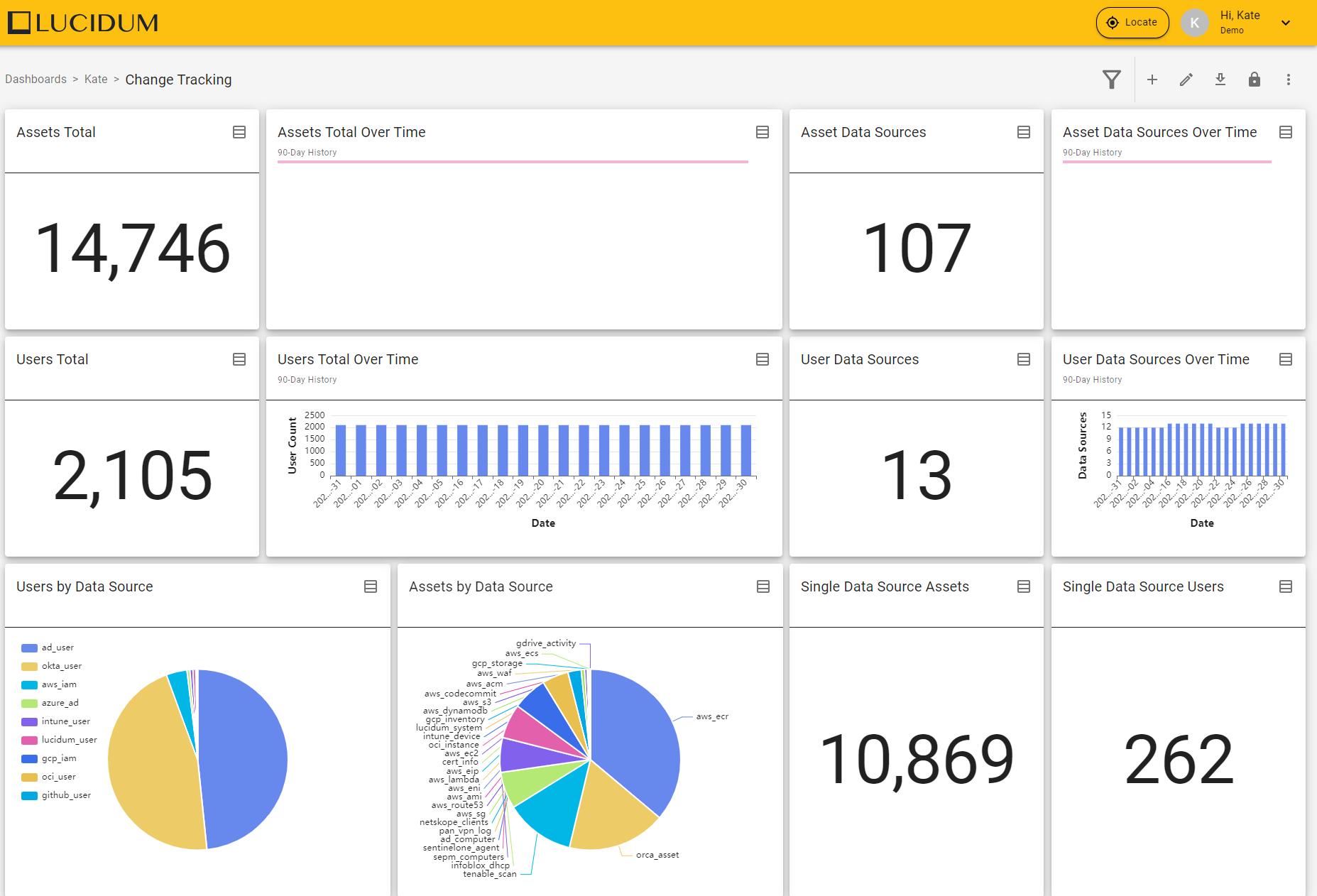Toggle aws_iam legend color swatch
1317x896 pixels.
(29, 684)
